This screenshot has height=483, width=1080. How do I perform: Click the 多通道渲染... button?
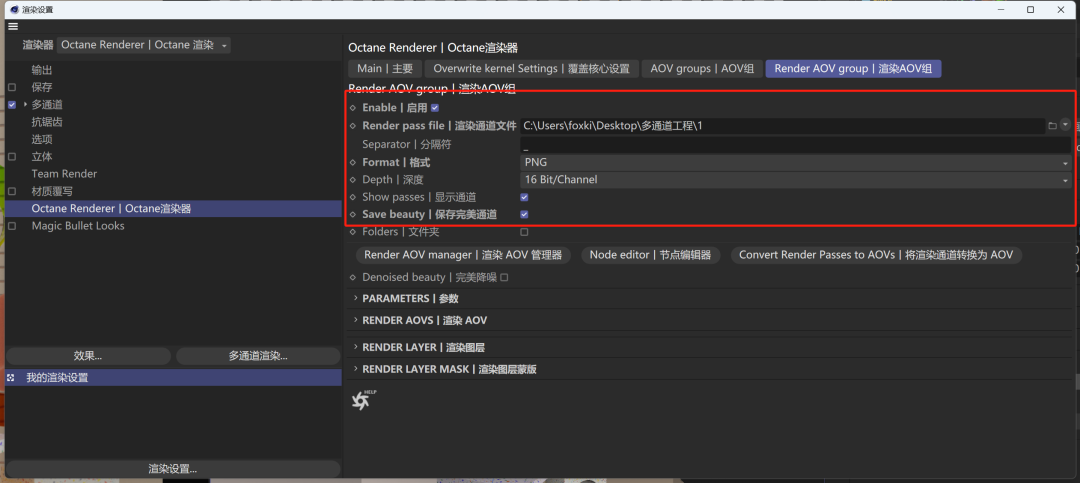click(258, 356)
